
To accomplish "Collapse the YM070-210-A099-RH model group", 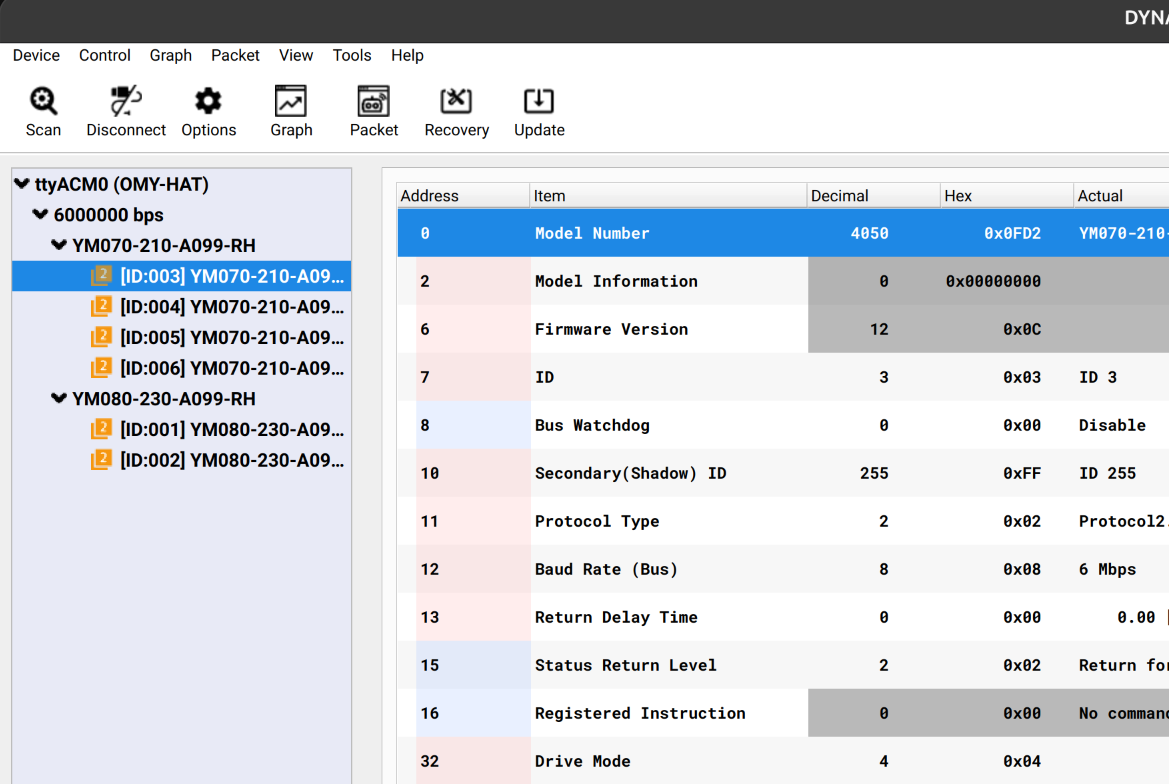I will [x=59, y=246].
